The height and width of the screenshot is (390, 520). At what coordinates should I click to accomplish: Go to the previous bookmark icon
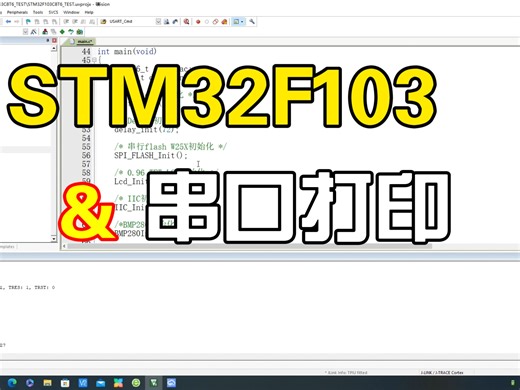click(x=37, y=22)
